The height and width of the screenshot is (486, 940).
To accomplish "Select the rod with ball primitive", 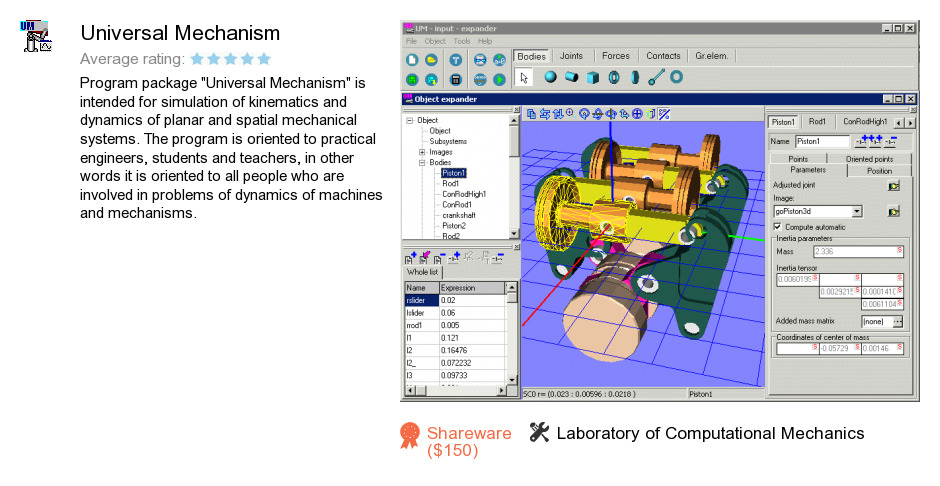I will point(656,77).
